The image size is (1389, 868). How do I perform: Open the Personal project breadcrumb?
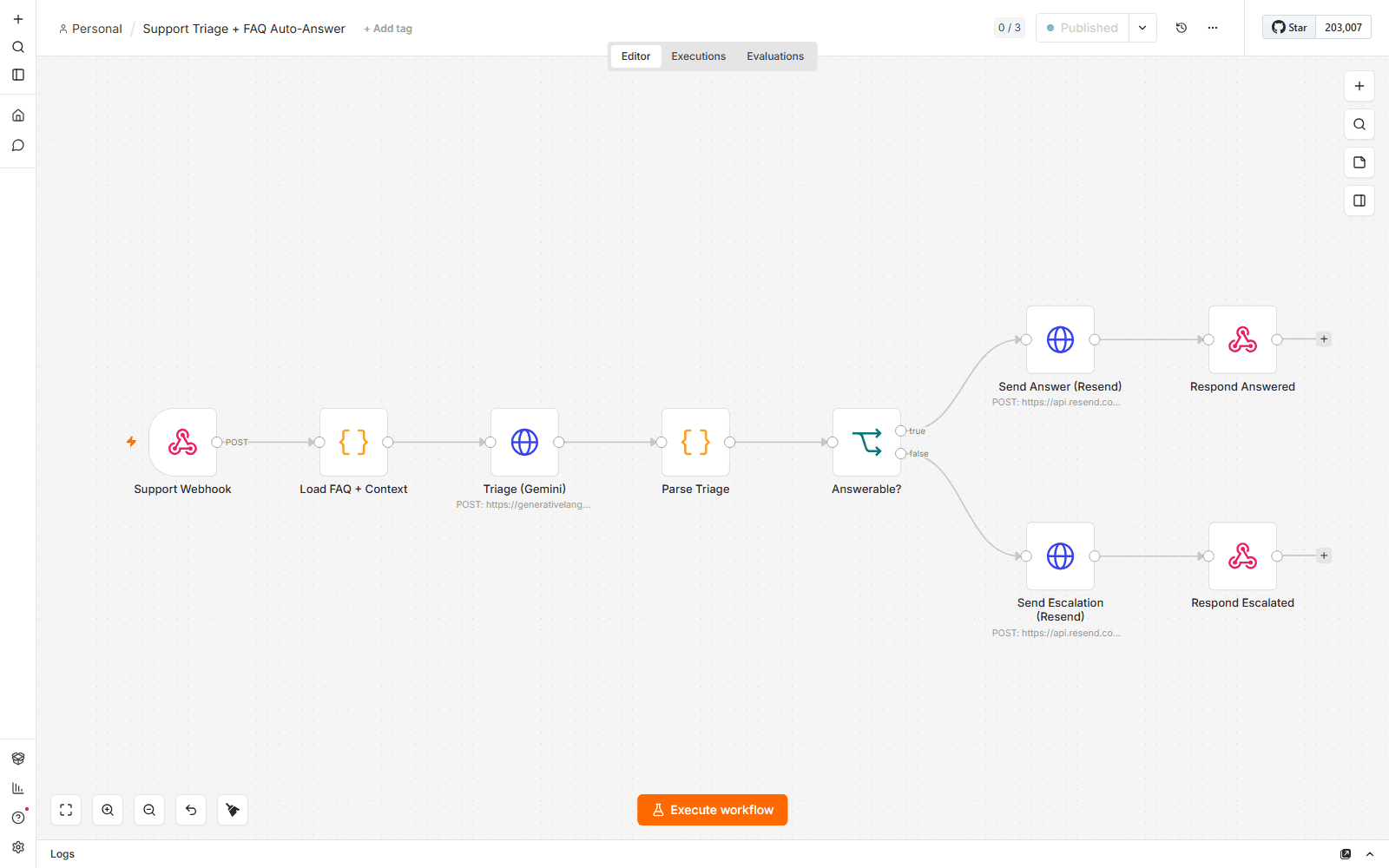coord(90,29)
